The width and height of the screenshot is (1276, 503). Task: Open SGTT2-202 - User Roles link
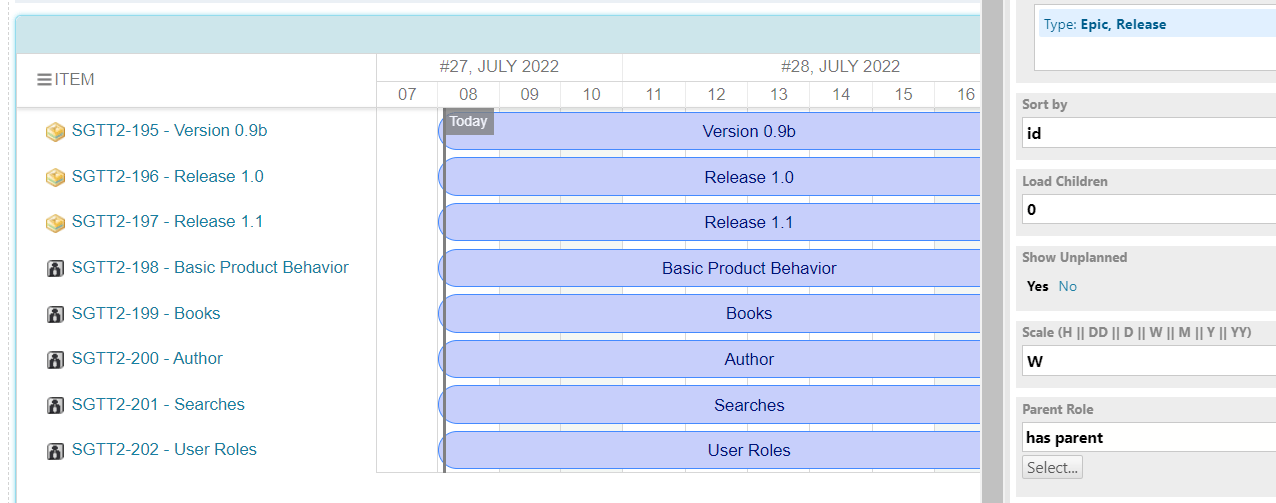click(164, 450)
